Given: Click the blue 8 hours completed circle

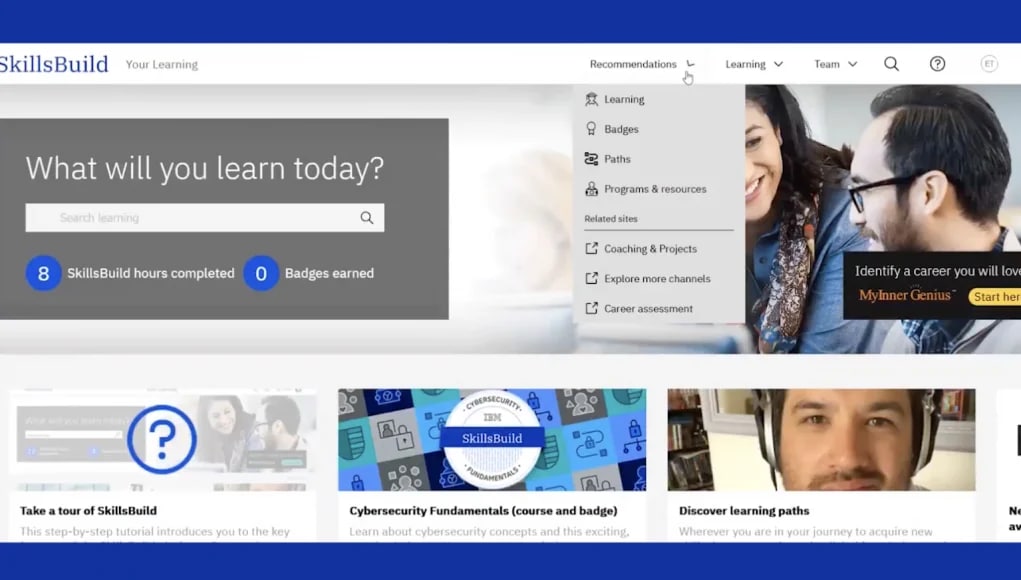Looking at the screenshot, I should 44,273.
